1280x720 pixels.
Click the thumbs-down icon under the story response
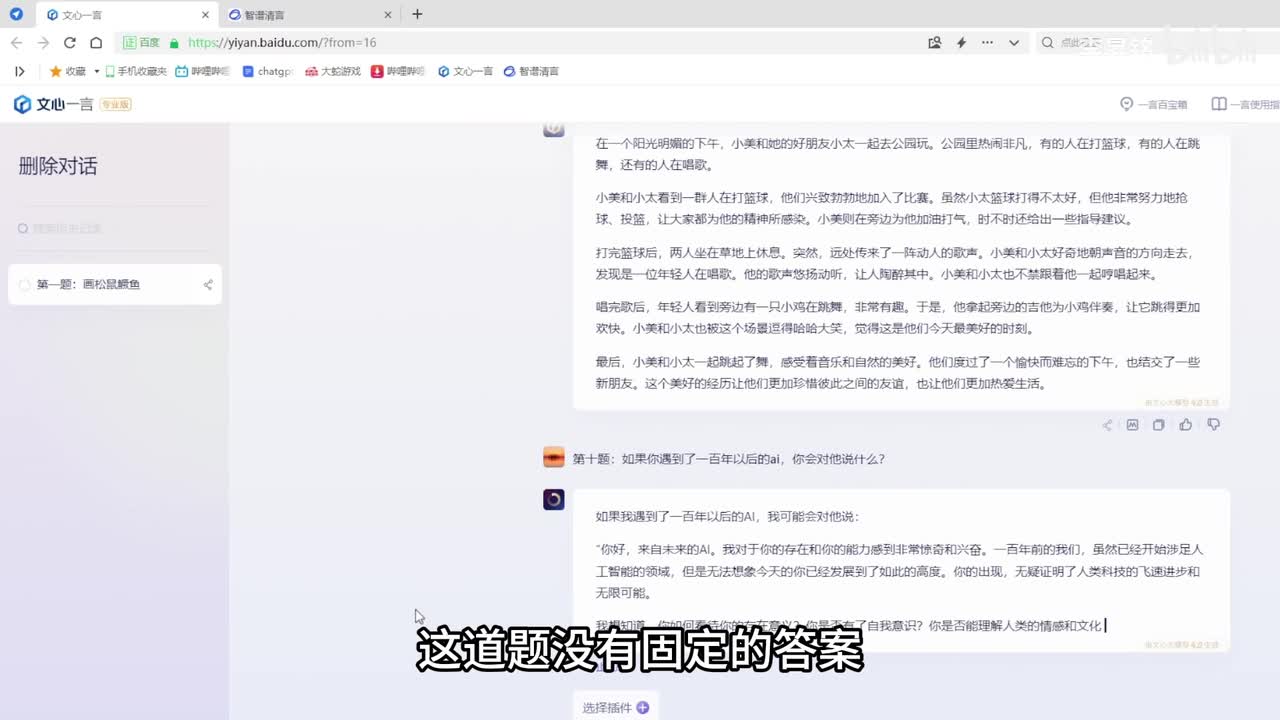tap(1213, 425)
